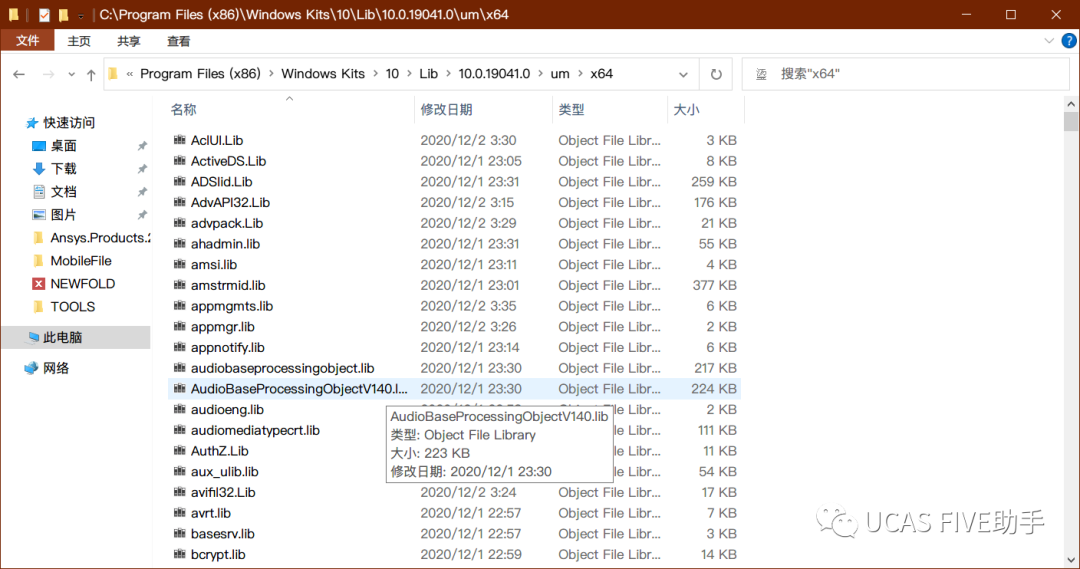Select the AuthZ.Lib file icon
This screenshot has height=569, width=1080.
180,451
